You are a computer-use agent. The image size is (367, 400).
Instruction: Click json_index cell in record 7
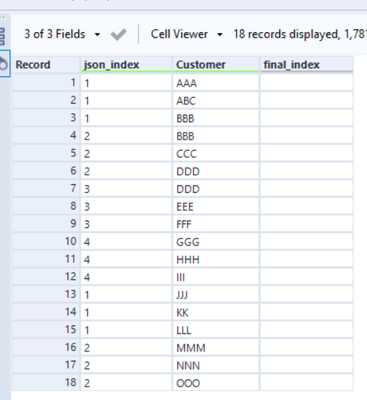[x=126, y=189]
